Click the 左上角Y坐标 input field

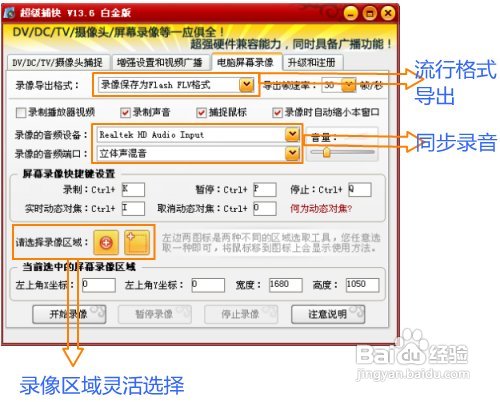208,285
